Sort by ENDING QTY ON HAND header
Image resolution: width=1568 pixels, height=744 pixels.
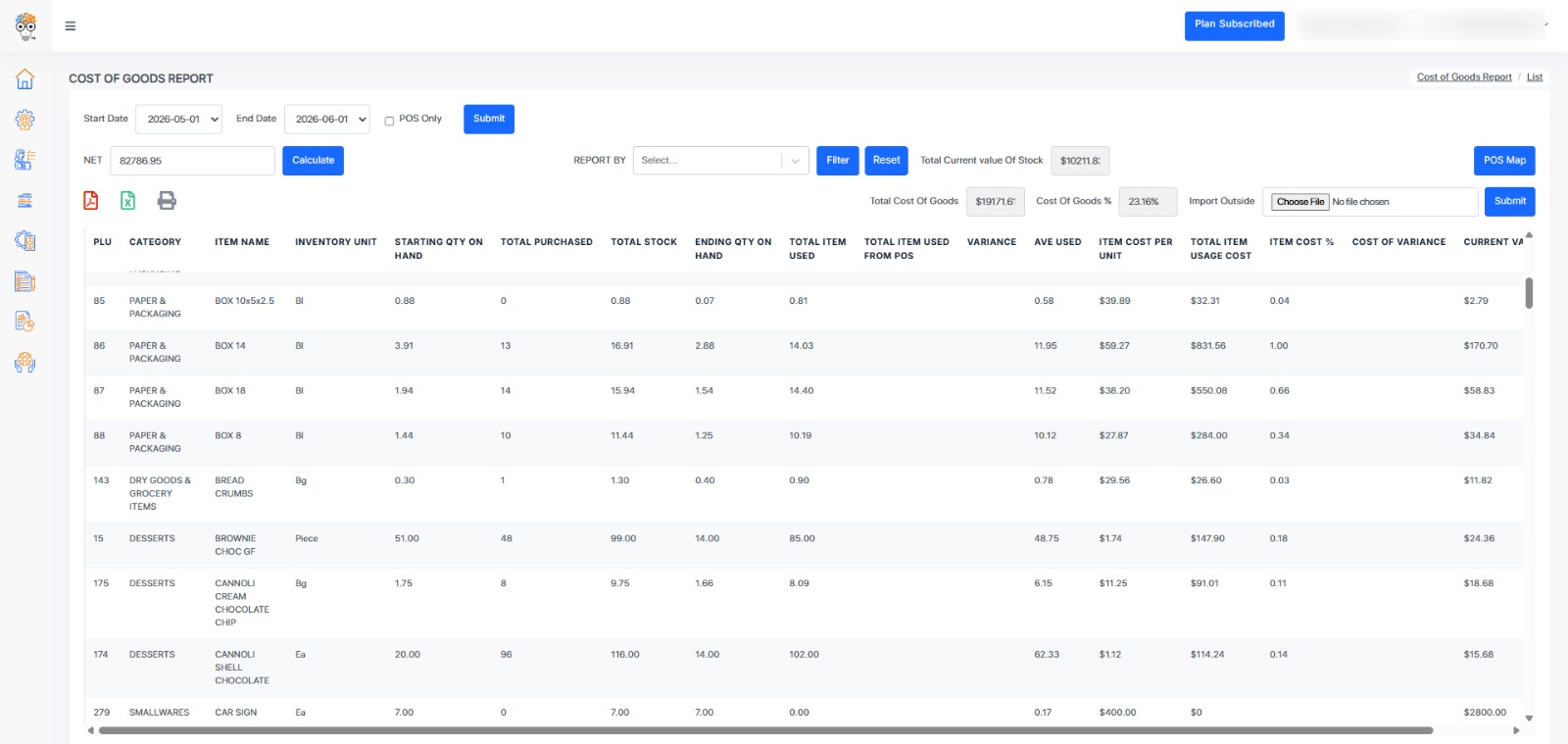tap(733, 249)
